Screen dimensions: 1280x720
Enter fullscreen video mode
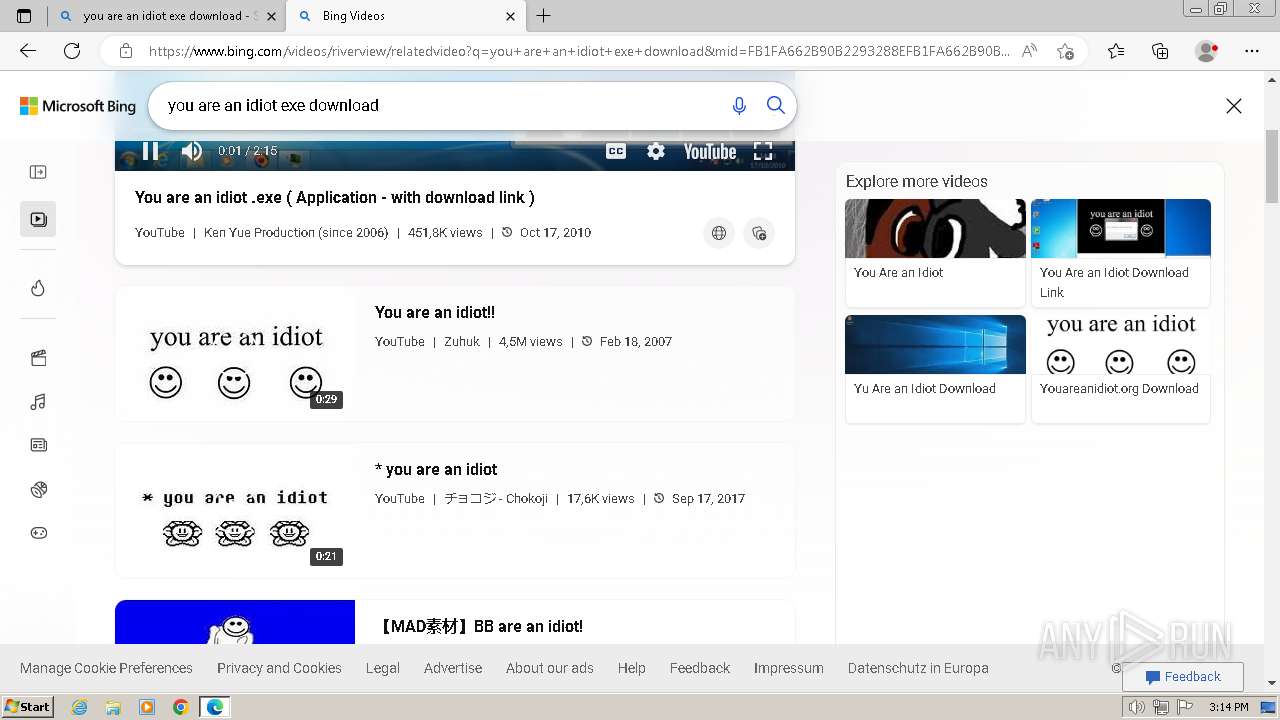(x=763, y=151)
